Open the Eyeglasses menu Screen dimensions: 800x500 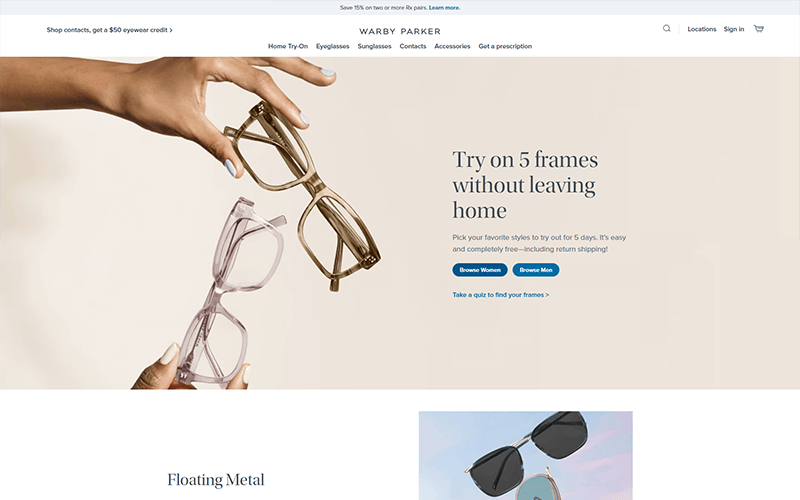[333, 46]
